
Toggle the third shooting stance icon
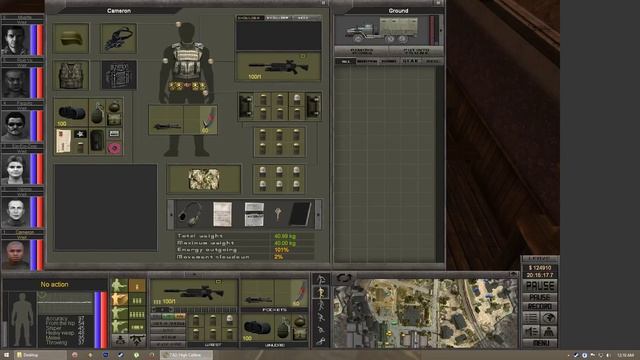(119, 313)
